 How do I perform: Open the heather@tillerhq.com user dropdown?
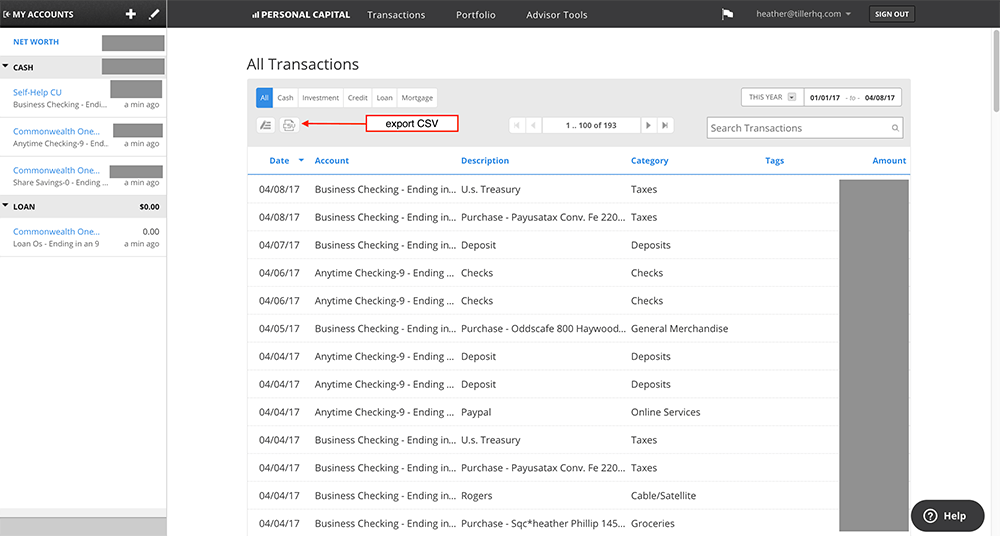tap(804, 14)
